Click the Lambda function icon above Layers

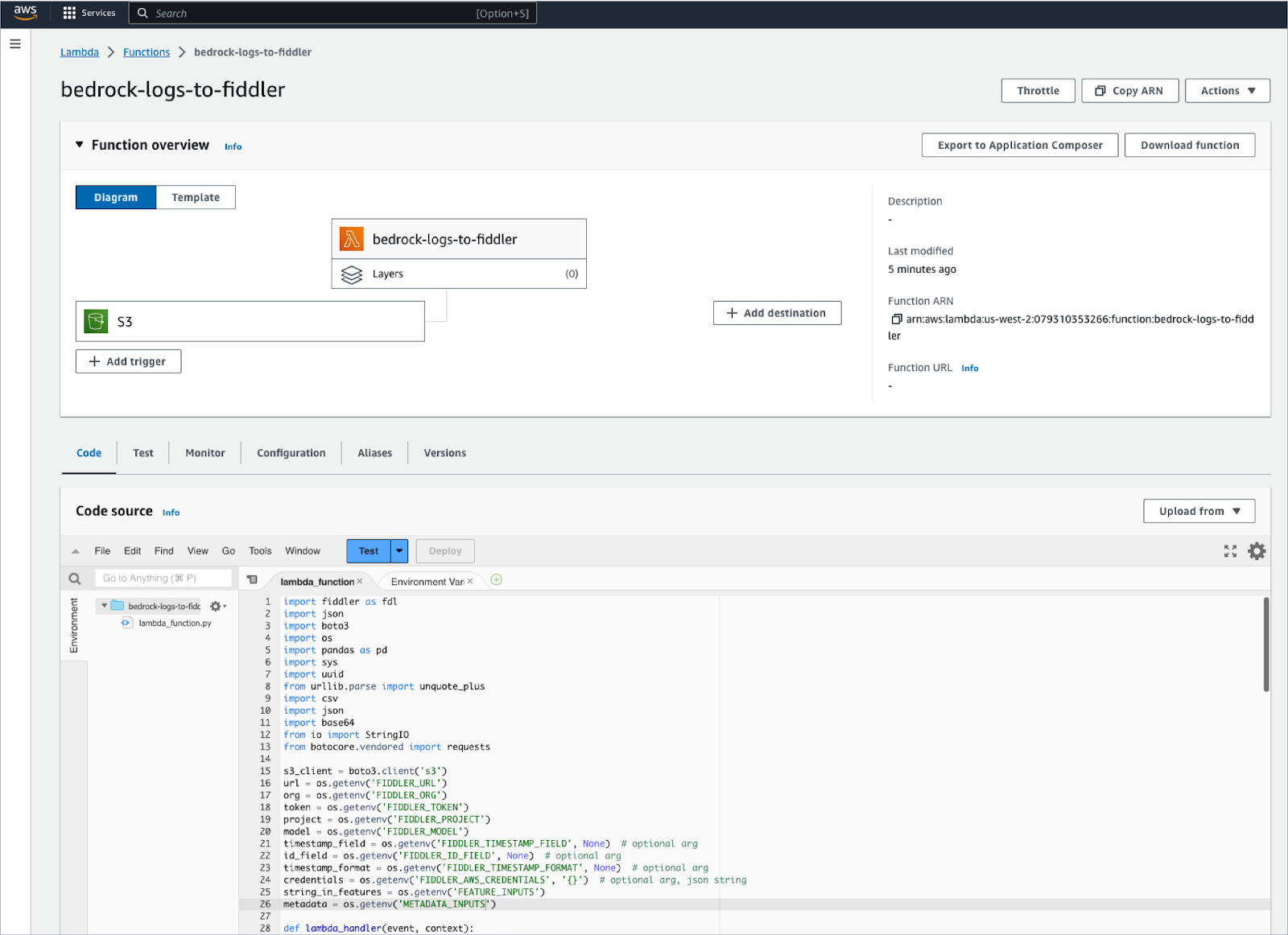pos(352,238)
